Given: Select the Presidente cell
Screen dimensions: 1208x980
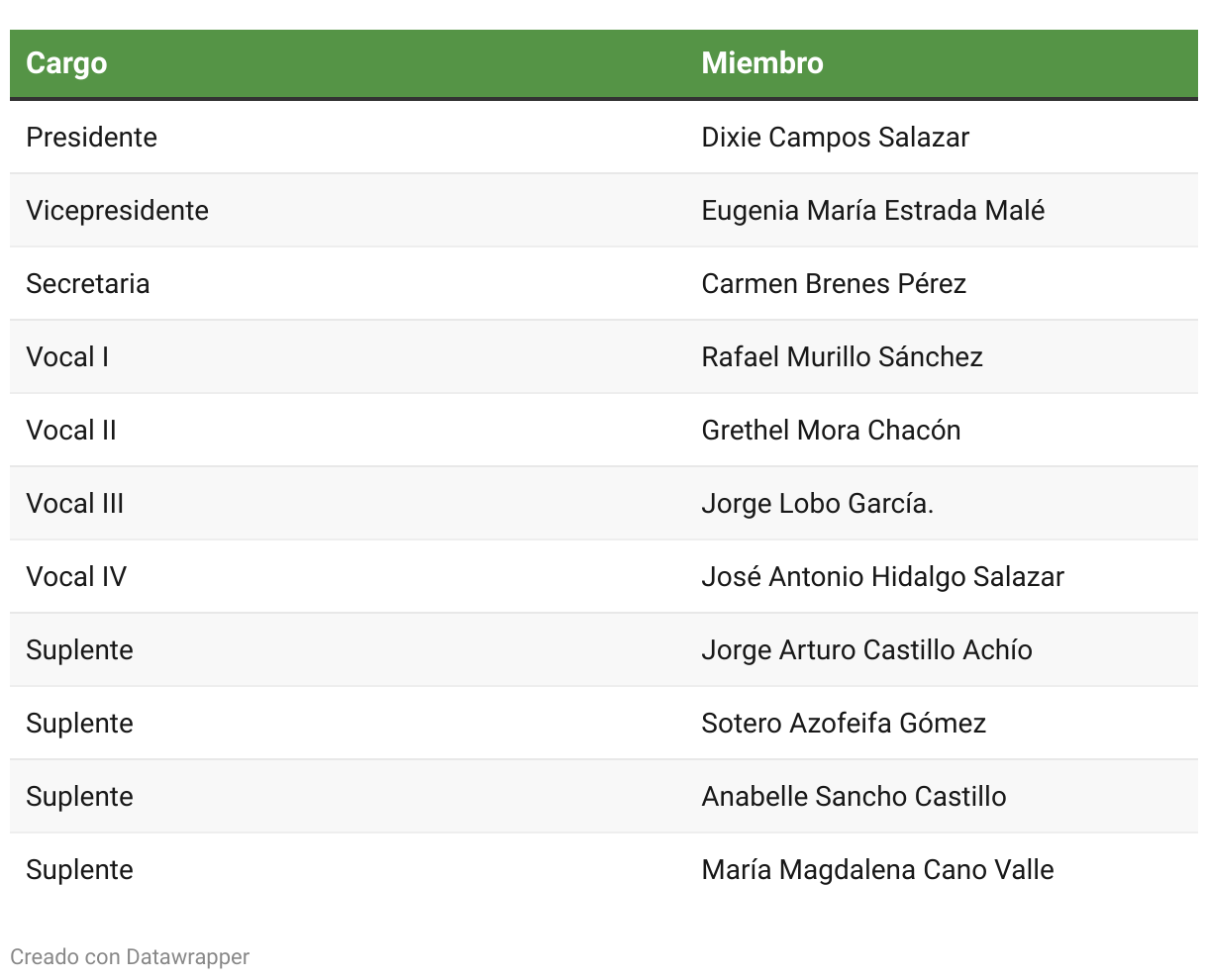Looking at the screenshot, I should coord(91,137).
